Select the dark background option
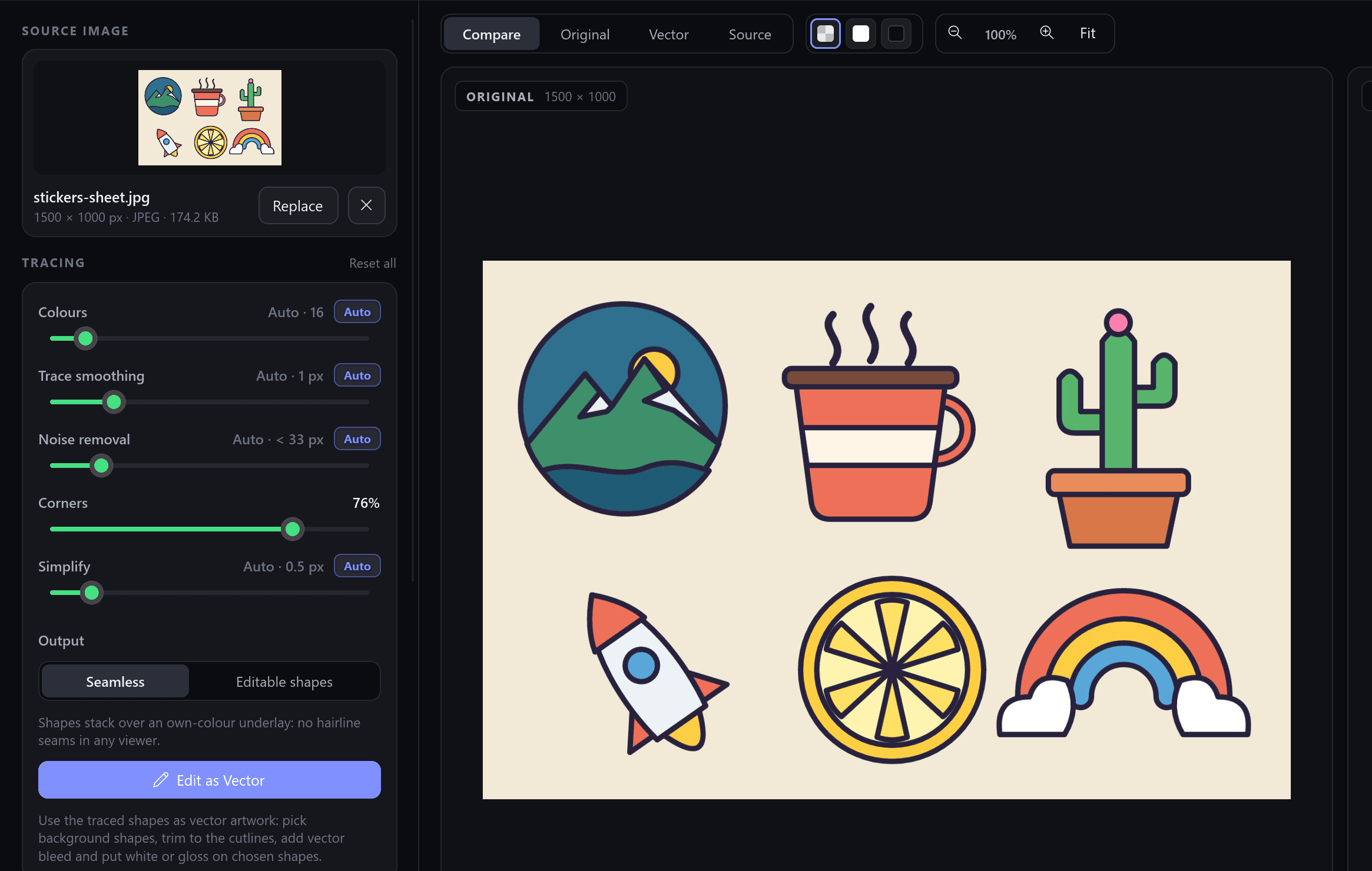Image resolution: width=1372 pixels, height=871 pixels. tap(896, 34)
